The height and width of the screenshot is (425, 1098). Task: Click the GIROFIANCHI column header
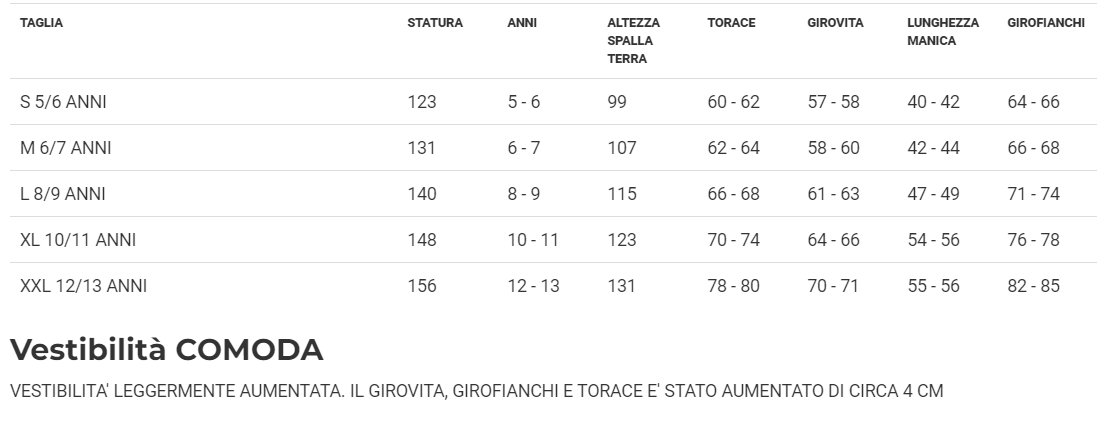tap(1045, 23)
